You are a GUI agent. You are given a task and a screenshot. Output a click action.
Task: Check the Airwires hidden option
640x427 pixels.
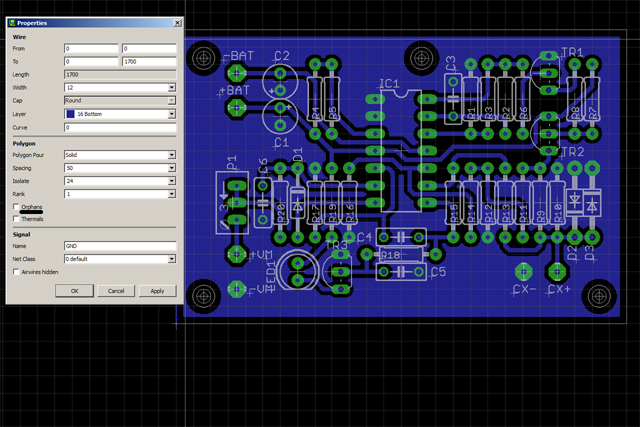[x=16, y=271]
